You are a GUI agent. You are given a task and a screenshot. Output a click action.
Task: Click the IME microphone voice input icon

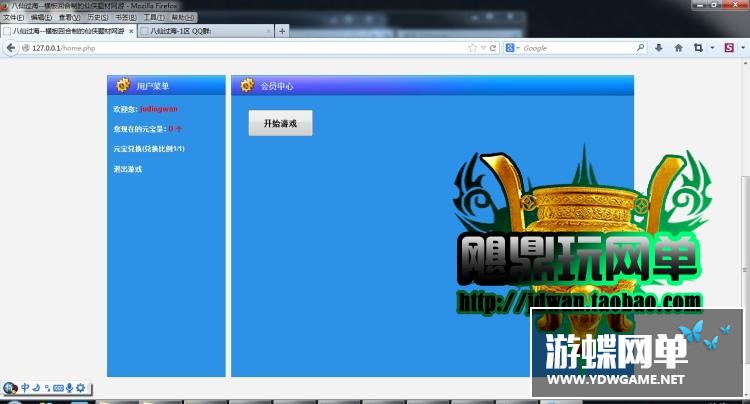(69, 388)
